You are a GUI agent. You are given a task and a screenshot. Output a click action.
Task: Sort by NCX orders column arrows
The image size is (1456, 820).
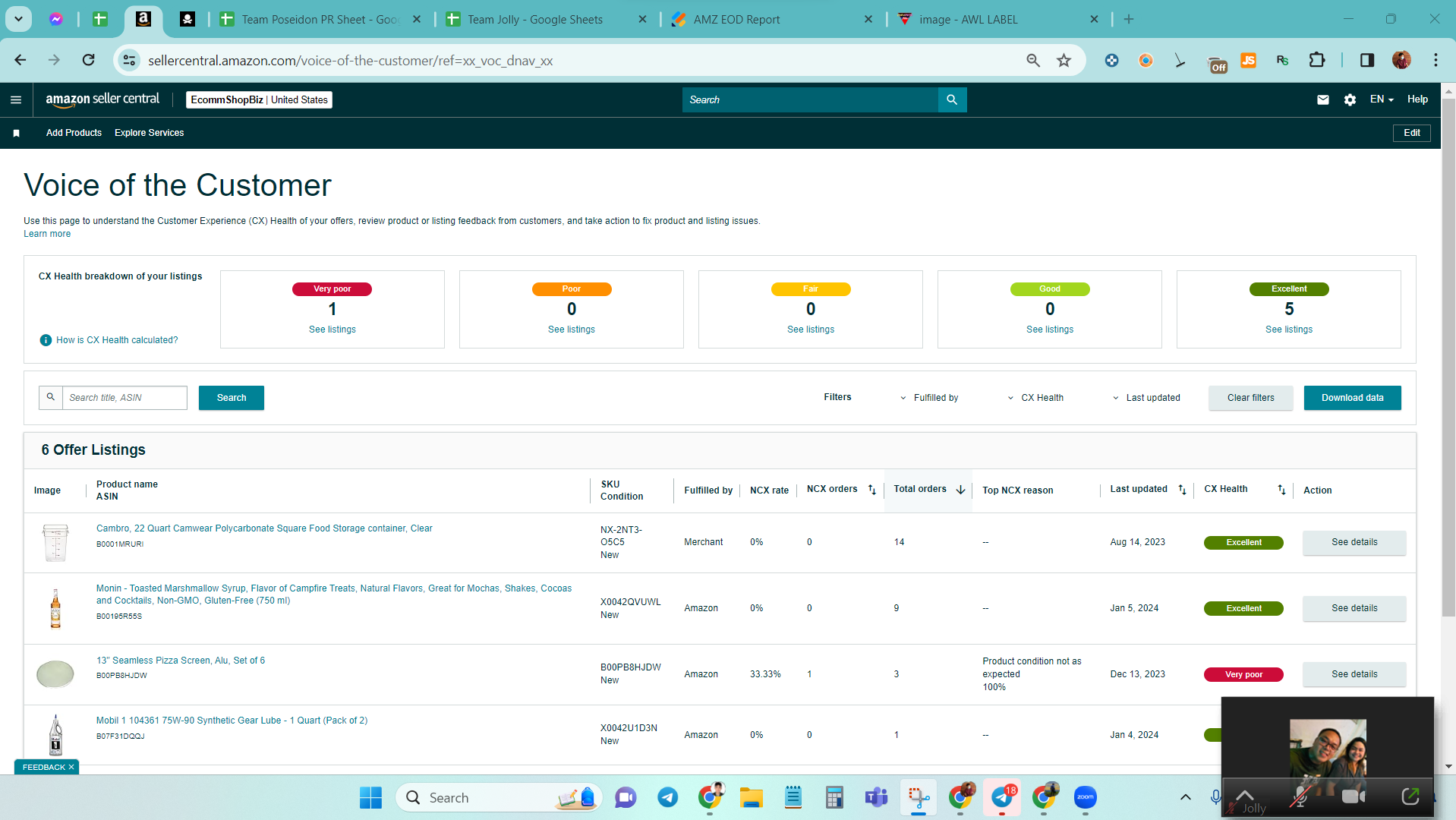(x=872, y=490)
